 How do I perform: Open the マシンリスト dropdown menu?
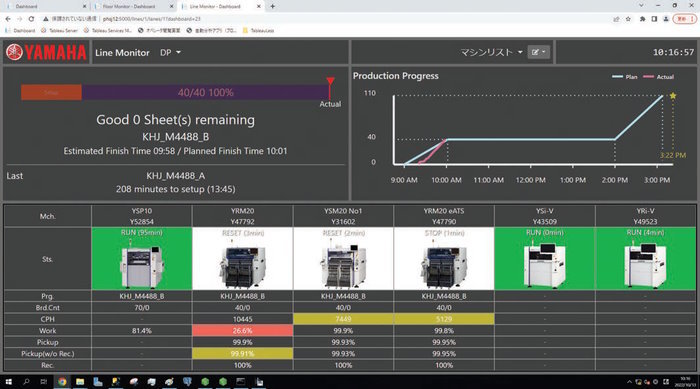tap(492, 52)
